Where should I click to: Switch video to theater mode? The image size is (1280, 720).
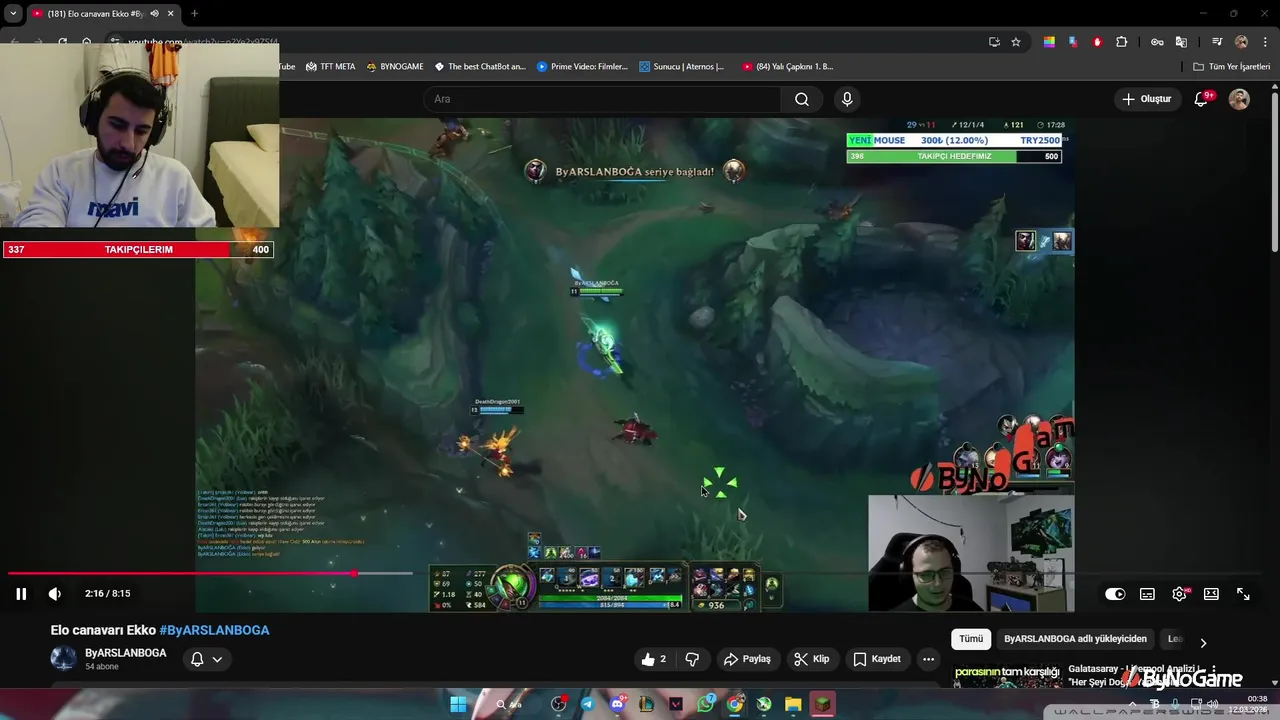click(1211, 594)
